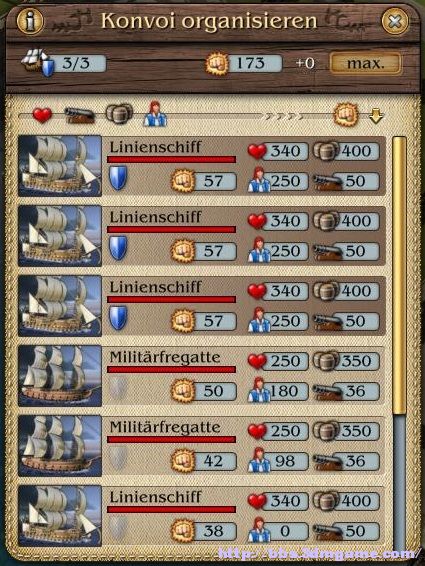Image resolution: width=425 pixels, height=566 pixels.
Task: Sort ships by the sailor crew icon
Action: [155, 114]
